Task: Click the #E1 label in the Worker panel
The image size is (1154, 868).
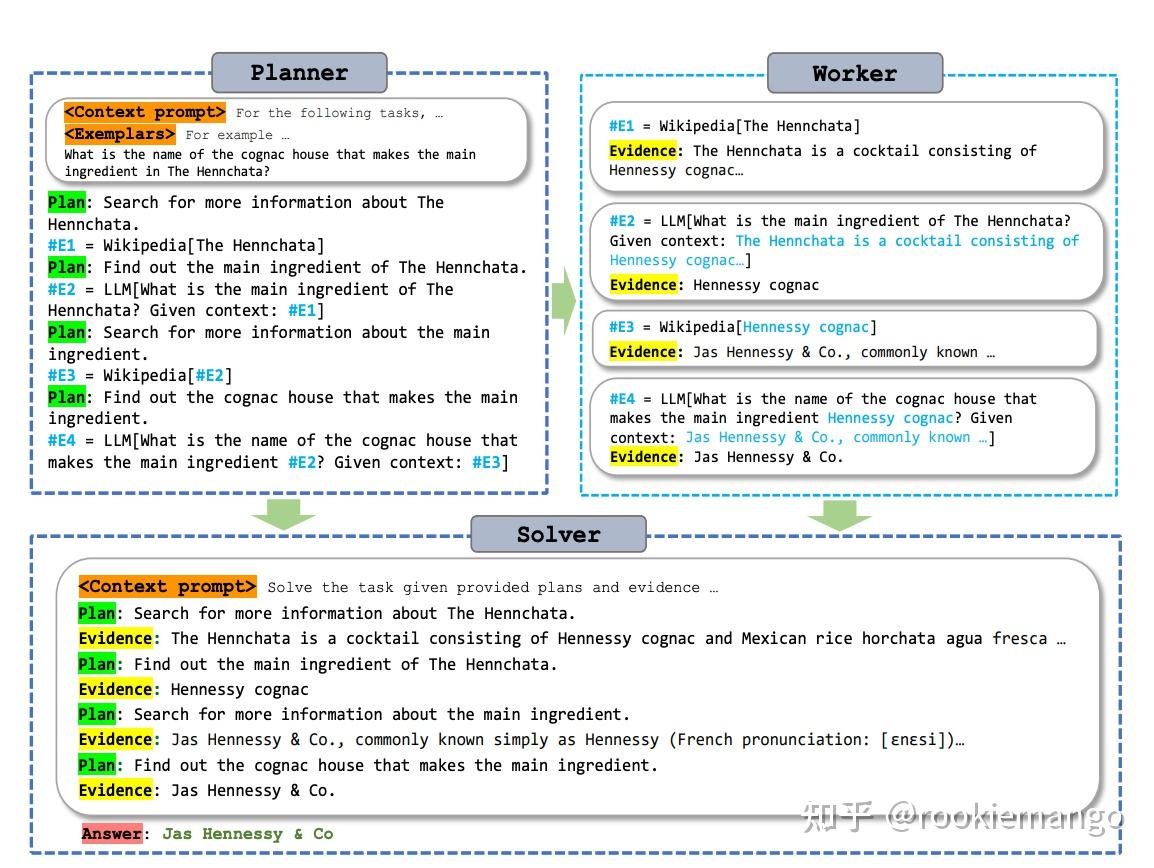Action: (x=621, y=126)
